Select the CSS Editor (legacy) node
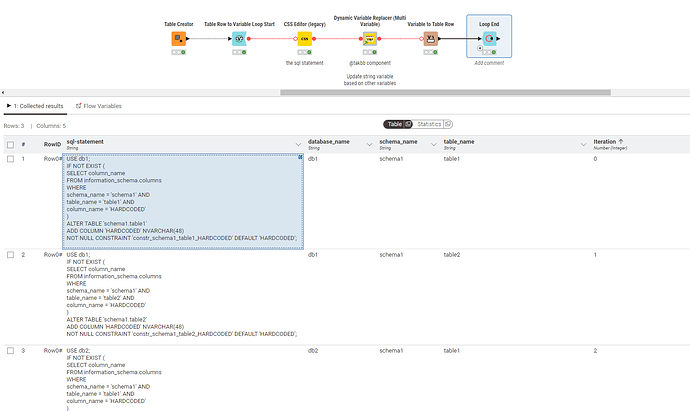The image size is (690, 411). 304,39
